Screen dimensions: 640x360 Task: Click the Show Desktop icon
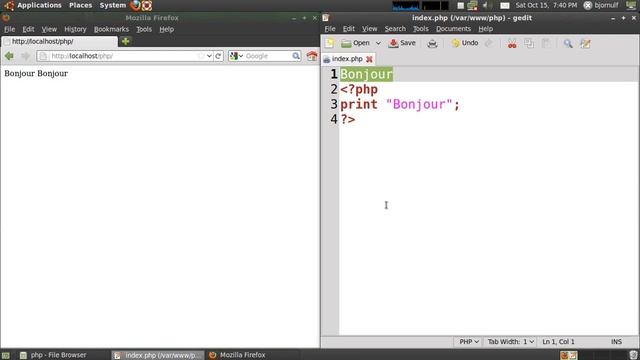point(5,355)
